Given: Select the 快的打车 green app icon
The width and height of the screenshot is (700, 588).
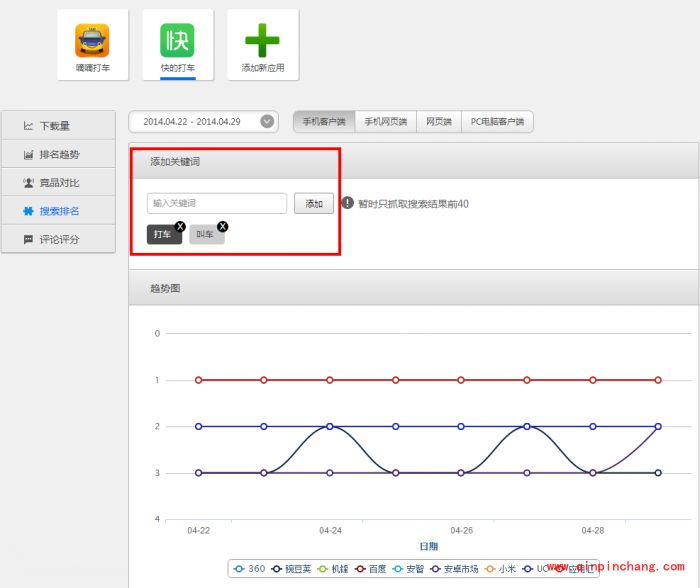Looking at the screenshot, I should point(177,41).
